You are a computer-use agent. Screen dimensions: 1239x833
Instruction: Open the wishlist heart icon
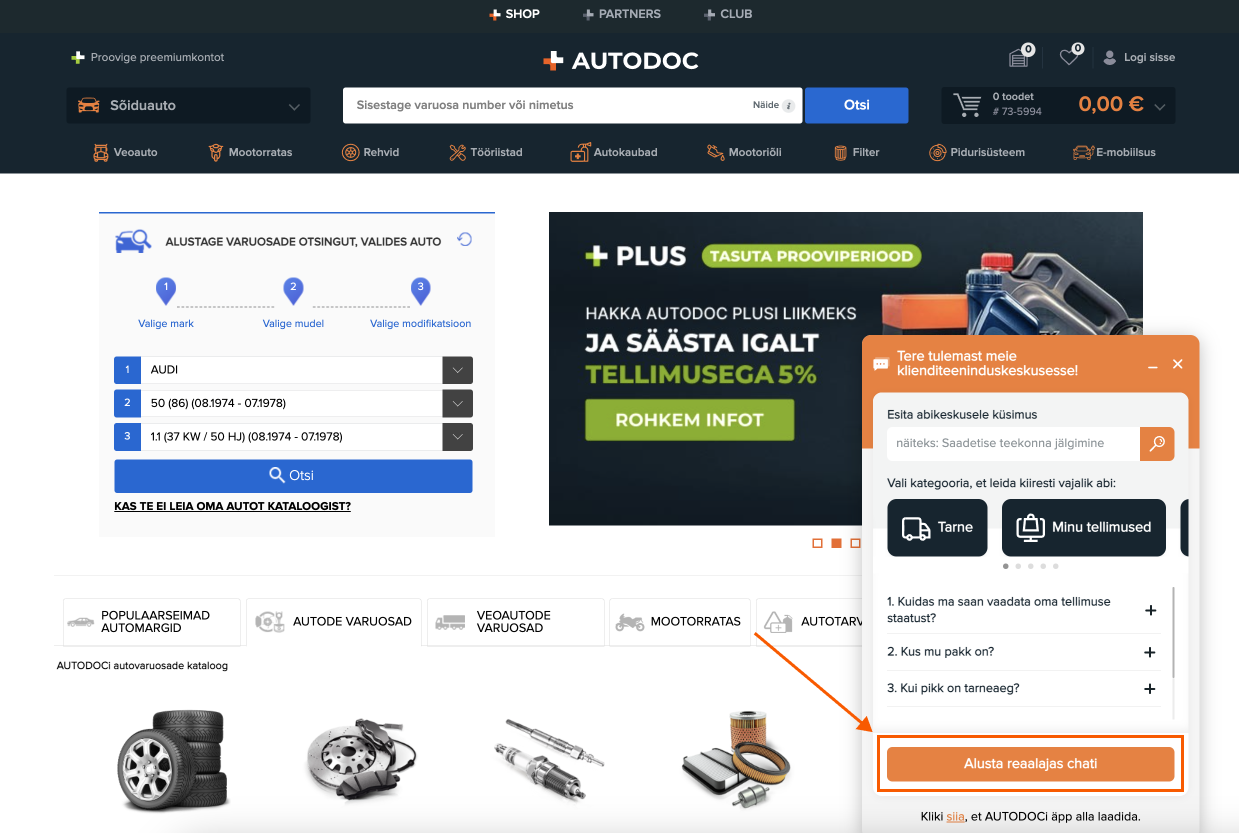click(x=1069, y=58)
